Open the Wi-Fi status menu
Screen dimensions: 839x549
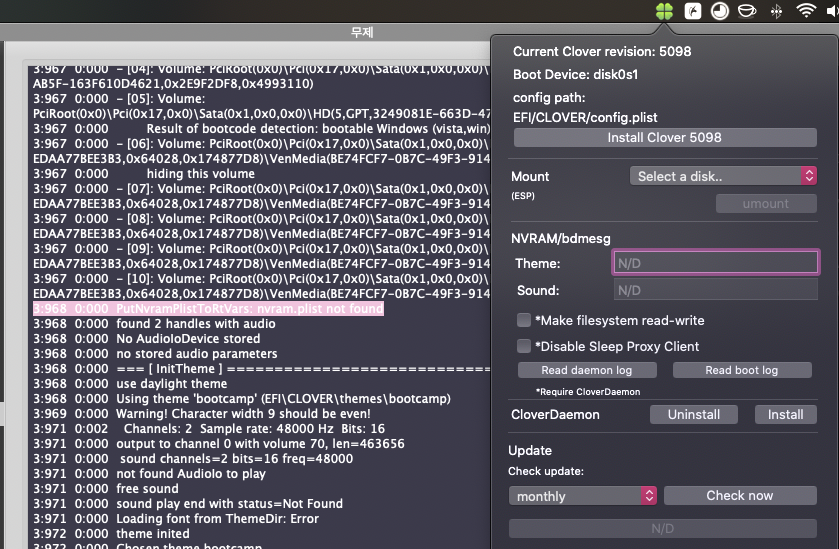coord(806,10)
